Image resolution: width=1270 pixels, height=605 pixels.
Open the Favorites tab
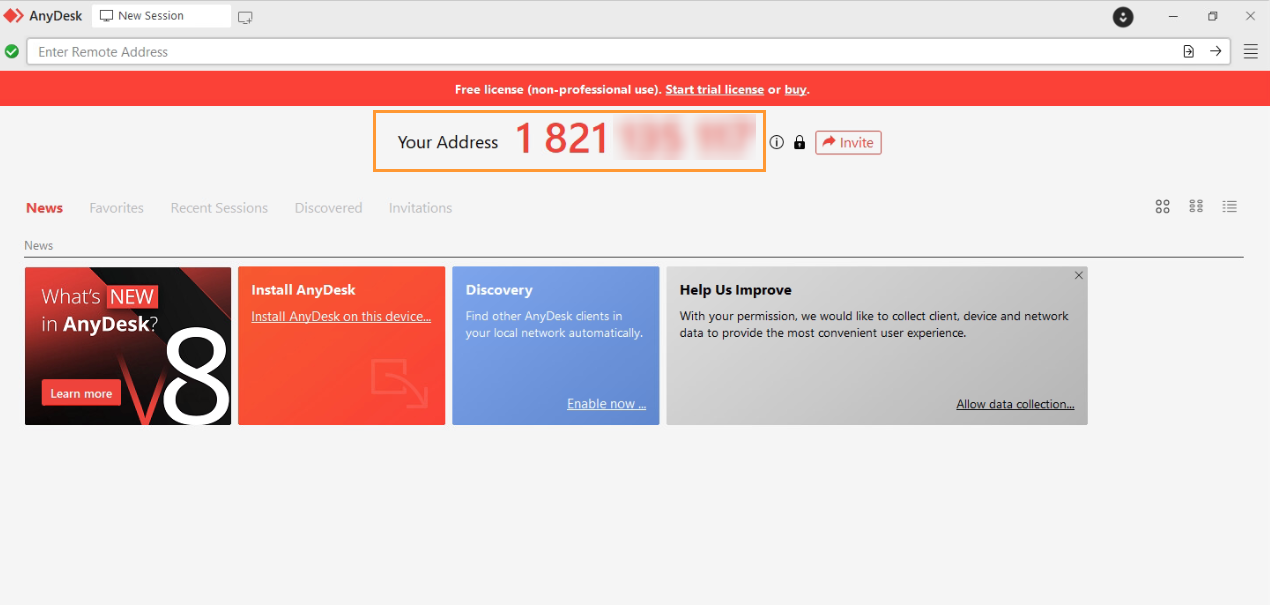tap(116, 208)
